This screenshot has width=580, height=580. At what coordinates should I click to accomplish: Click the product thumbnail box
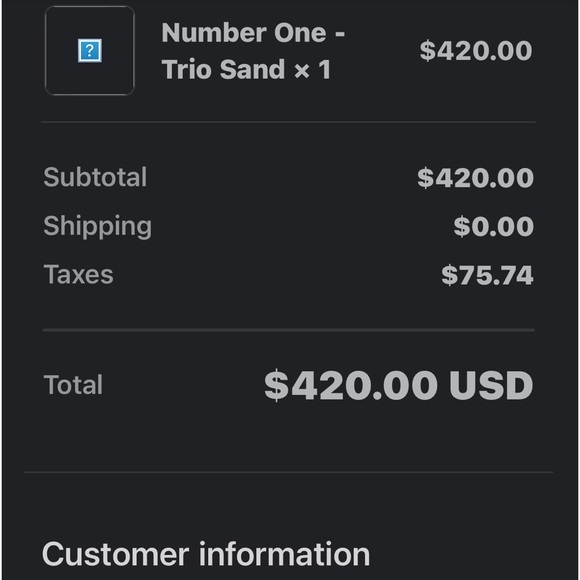90,51
